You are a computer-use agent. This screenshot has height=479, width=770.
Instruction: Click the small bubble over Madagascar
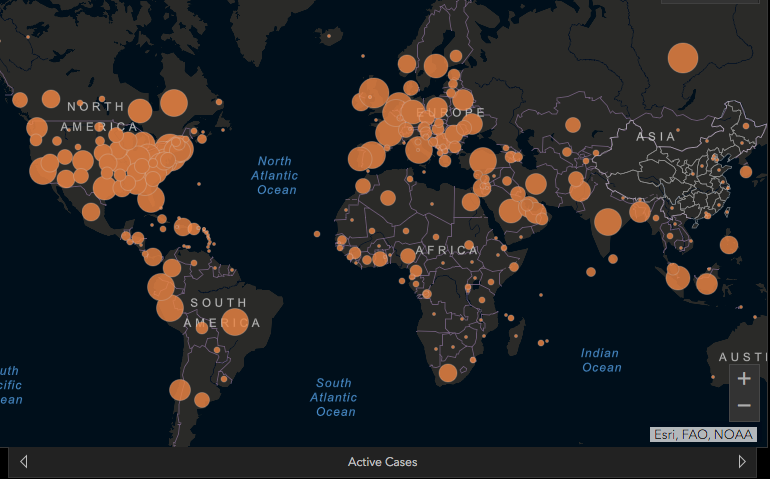pyautogui.click(x=517, y=337)
